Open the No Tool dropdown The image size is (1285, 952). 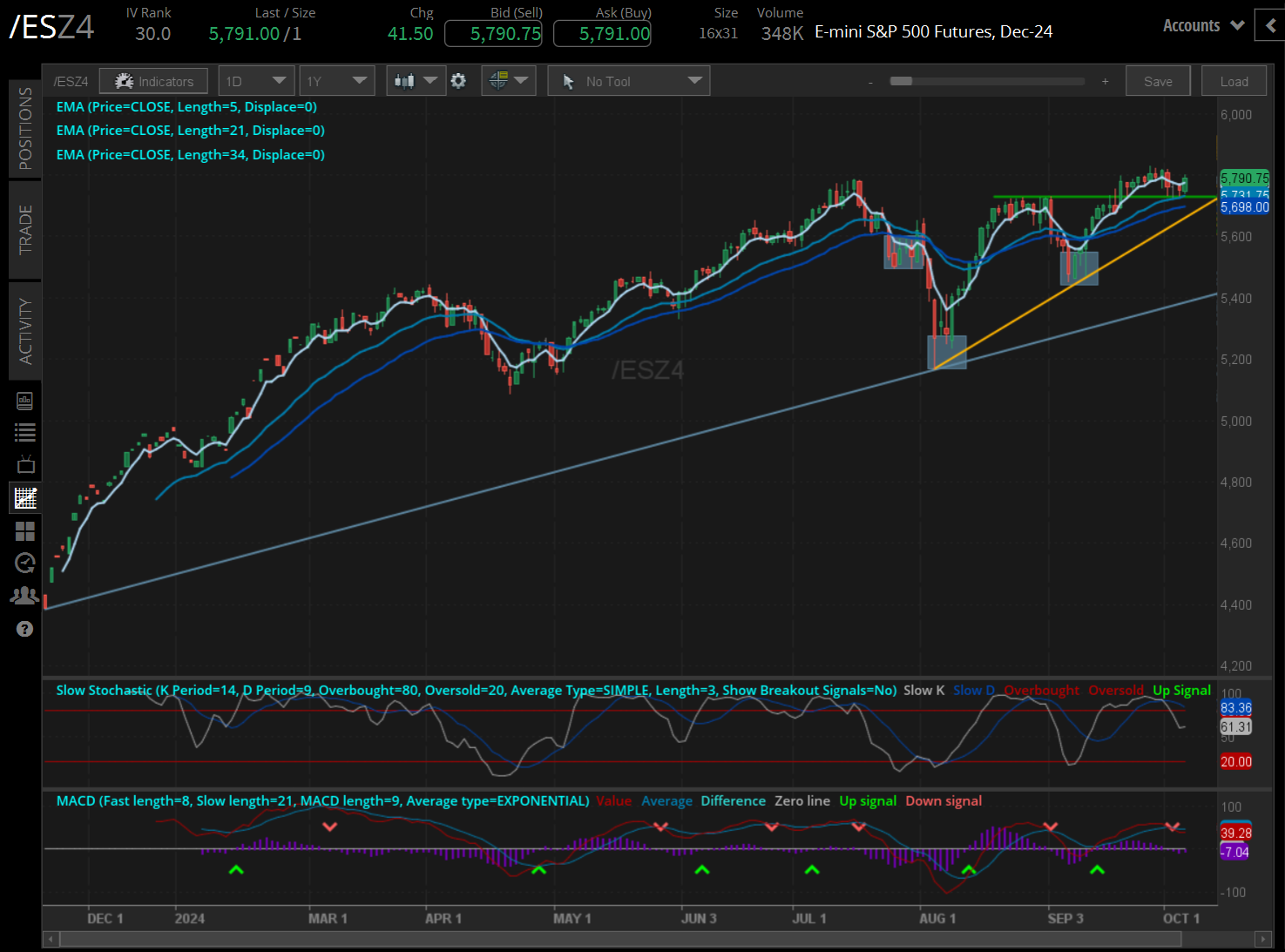tap(628, 80)
